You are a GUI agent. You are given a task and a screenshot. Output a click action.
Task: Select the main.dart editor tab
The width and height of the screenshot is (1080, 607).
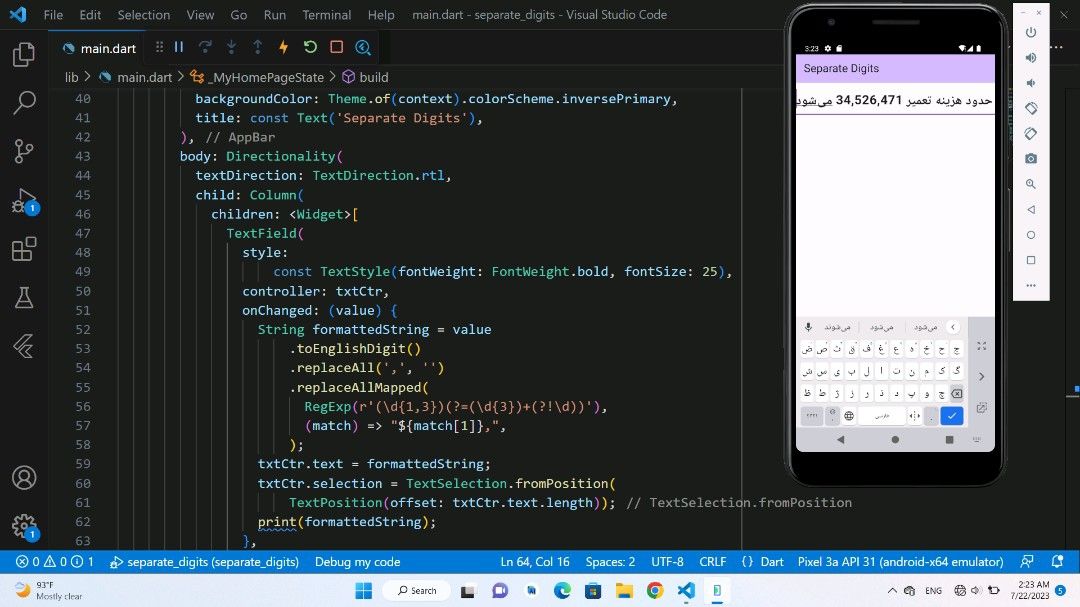99,48
